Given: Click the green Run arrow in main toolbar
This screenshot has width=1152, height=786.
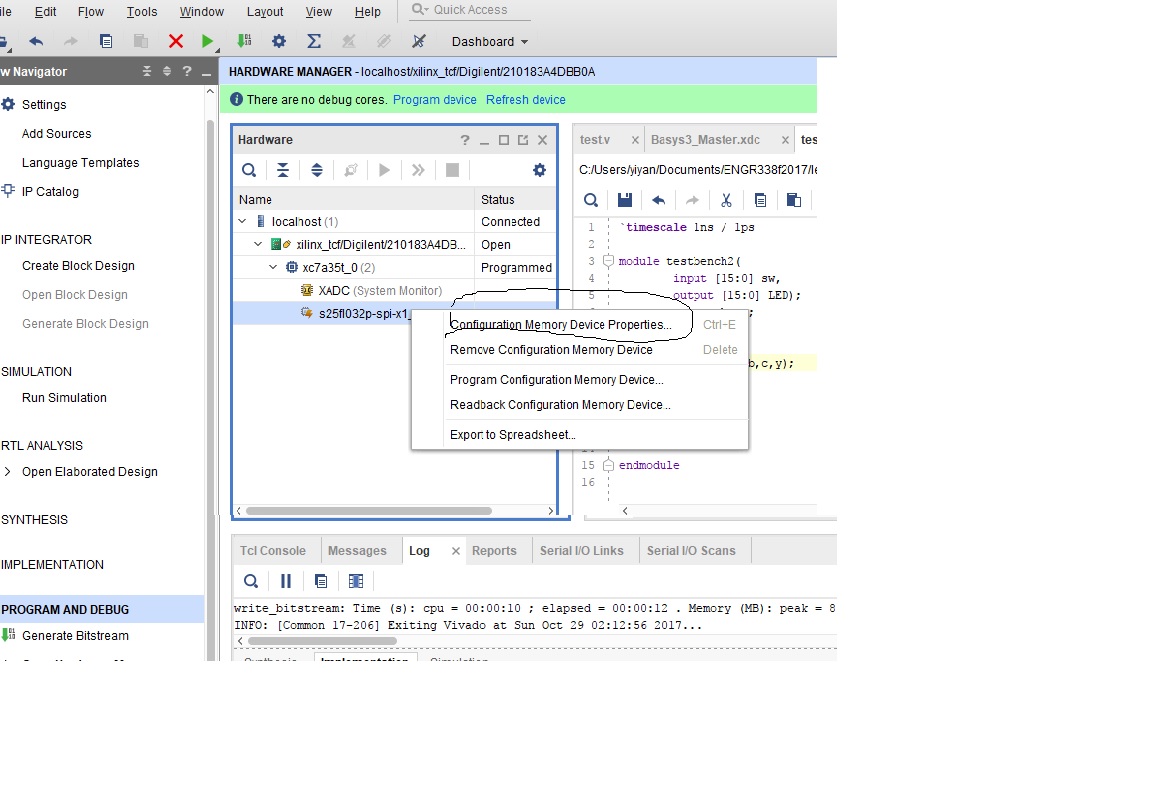Looking at the screenshot, I should [207, 41].
